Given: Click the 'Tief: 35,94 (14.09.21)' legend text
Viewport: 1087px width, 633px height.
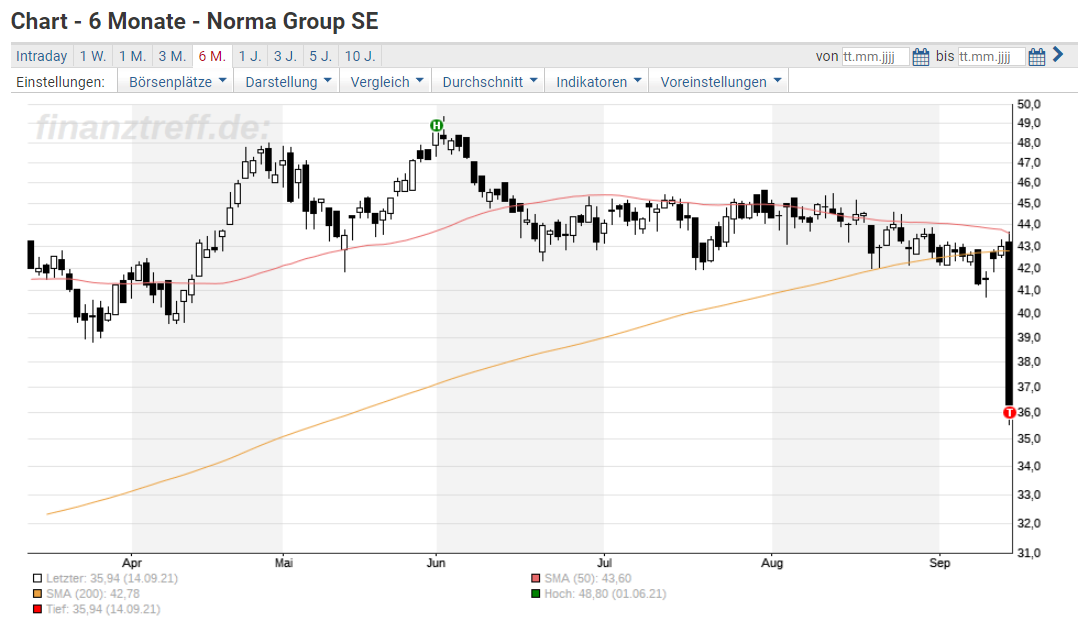Looking at the screenshot, I should tap(103, 609).
